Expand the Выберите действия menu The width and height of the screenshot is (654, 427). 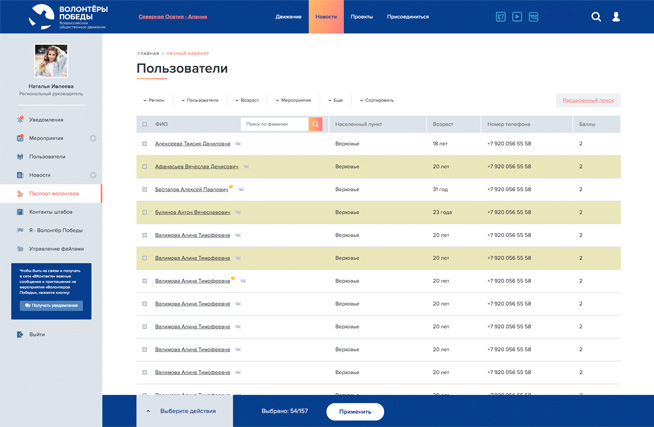coord(181,411)
